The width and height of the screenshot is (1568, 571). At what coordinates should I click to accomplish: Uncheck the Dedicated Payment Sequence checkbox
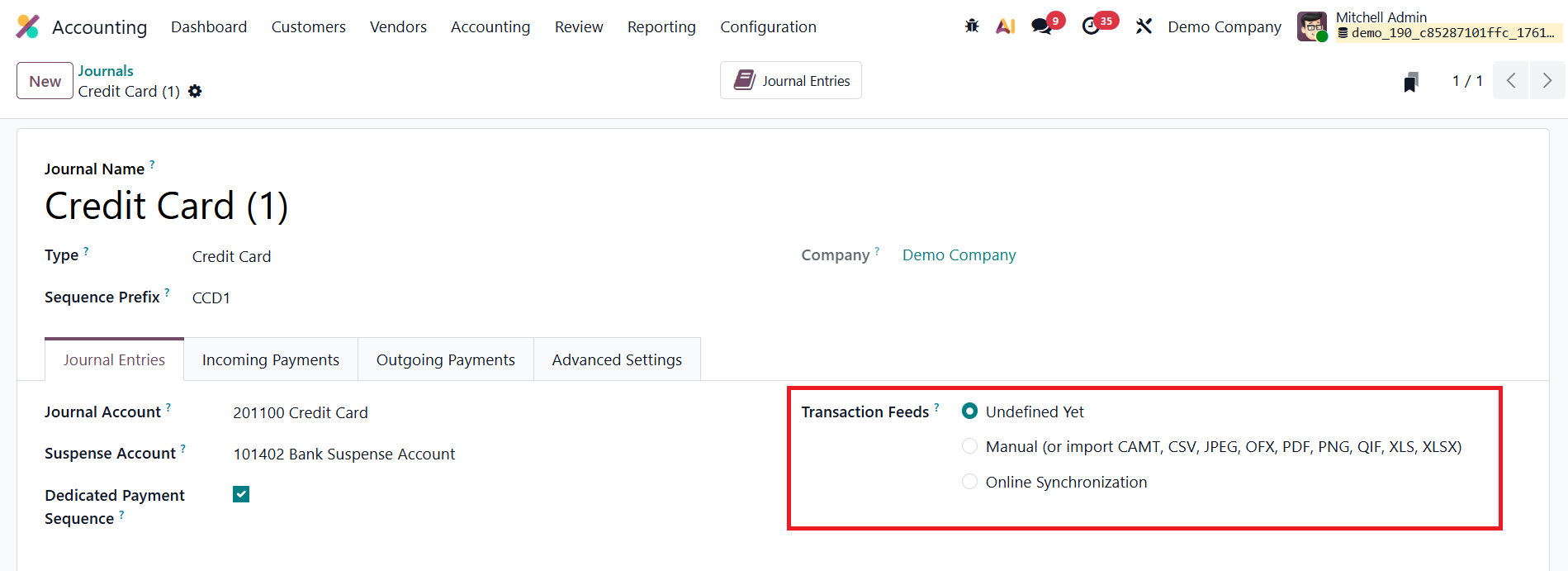tap(241, 494)
